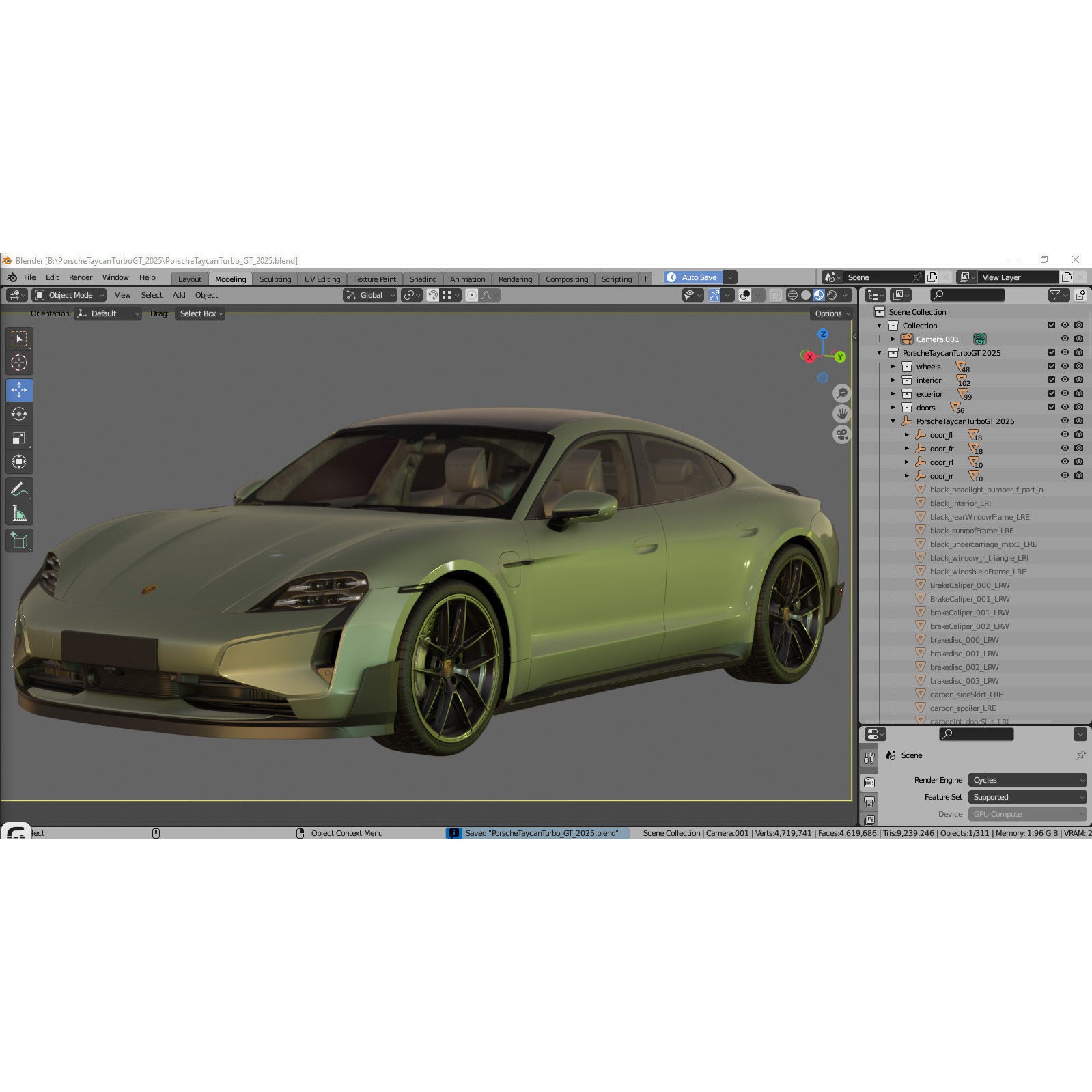Image resolution: width=1092 pixels, height=1092 pixels.
Task: Click the properties editor search field
Action: point(977,734)
